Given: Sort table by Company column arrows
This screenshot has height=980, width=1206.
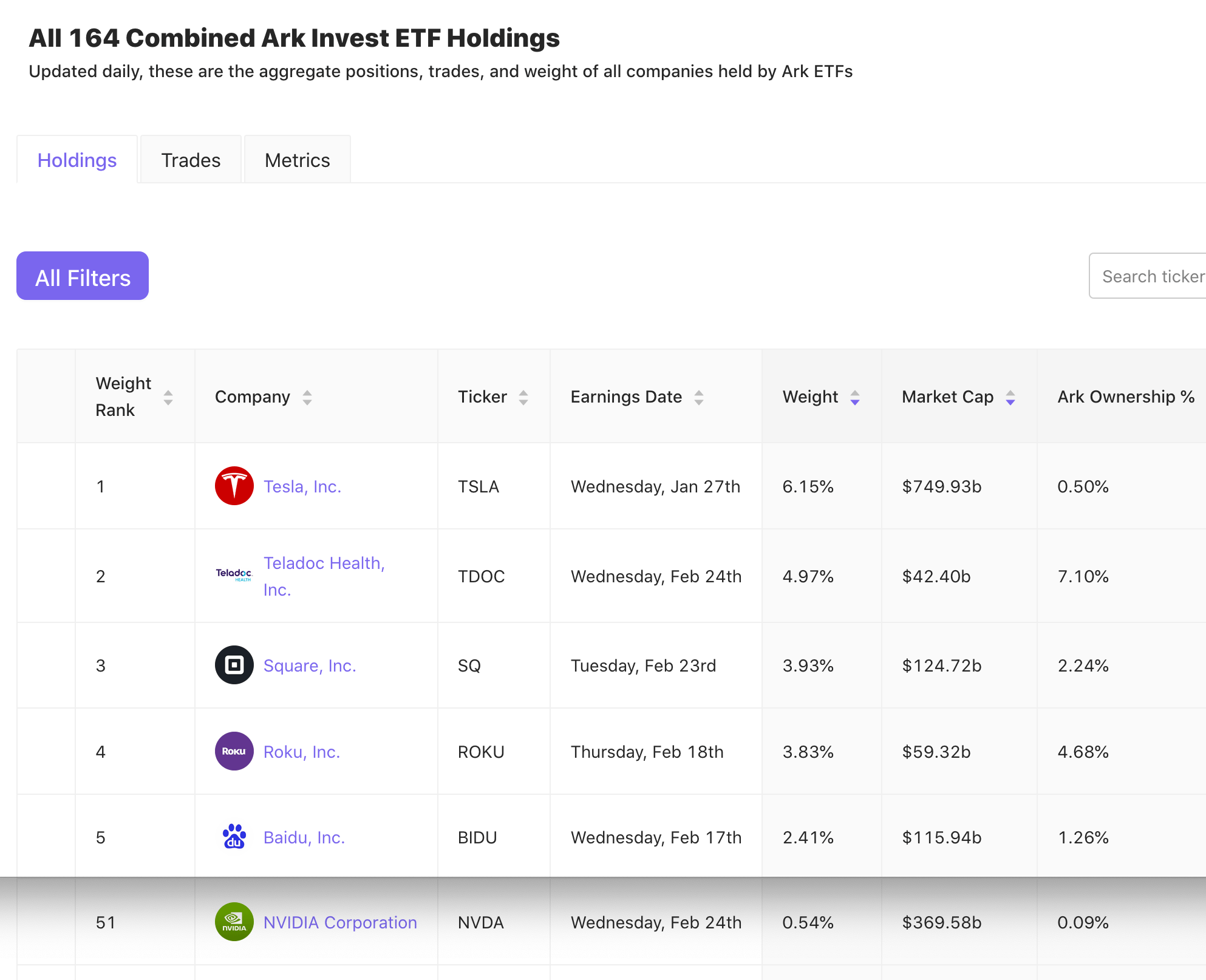Looking at the screenshot, I should 307,398.
